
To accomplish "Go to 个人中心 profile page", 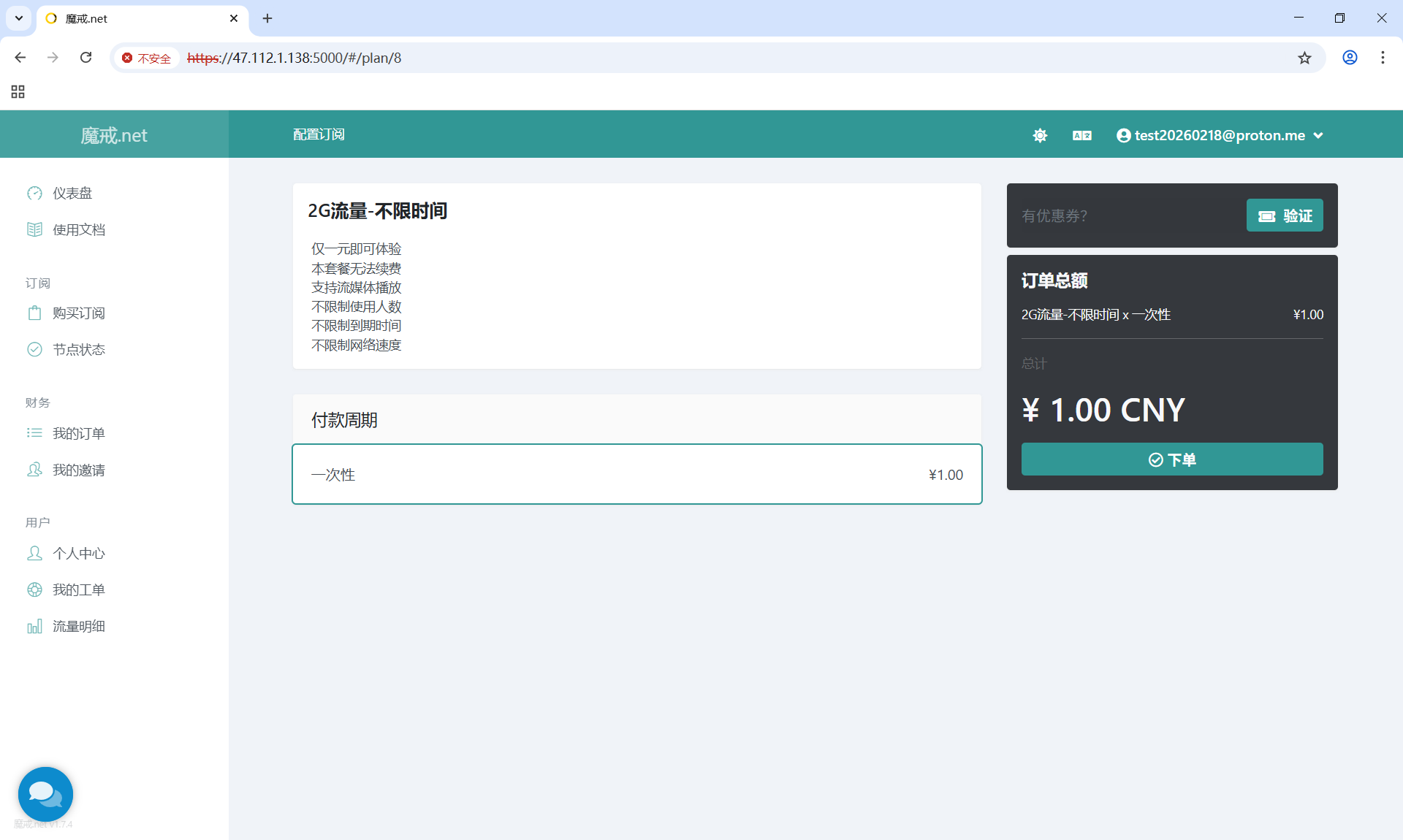I will [78, 553].
